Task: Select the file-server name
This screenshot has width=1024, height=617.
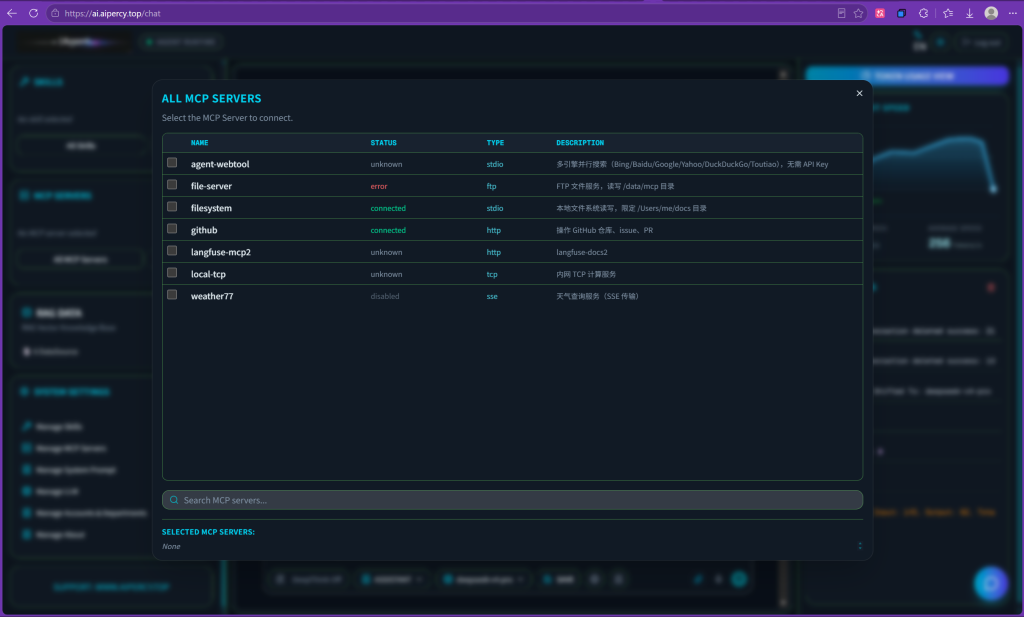Action: tap(211, 186)
